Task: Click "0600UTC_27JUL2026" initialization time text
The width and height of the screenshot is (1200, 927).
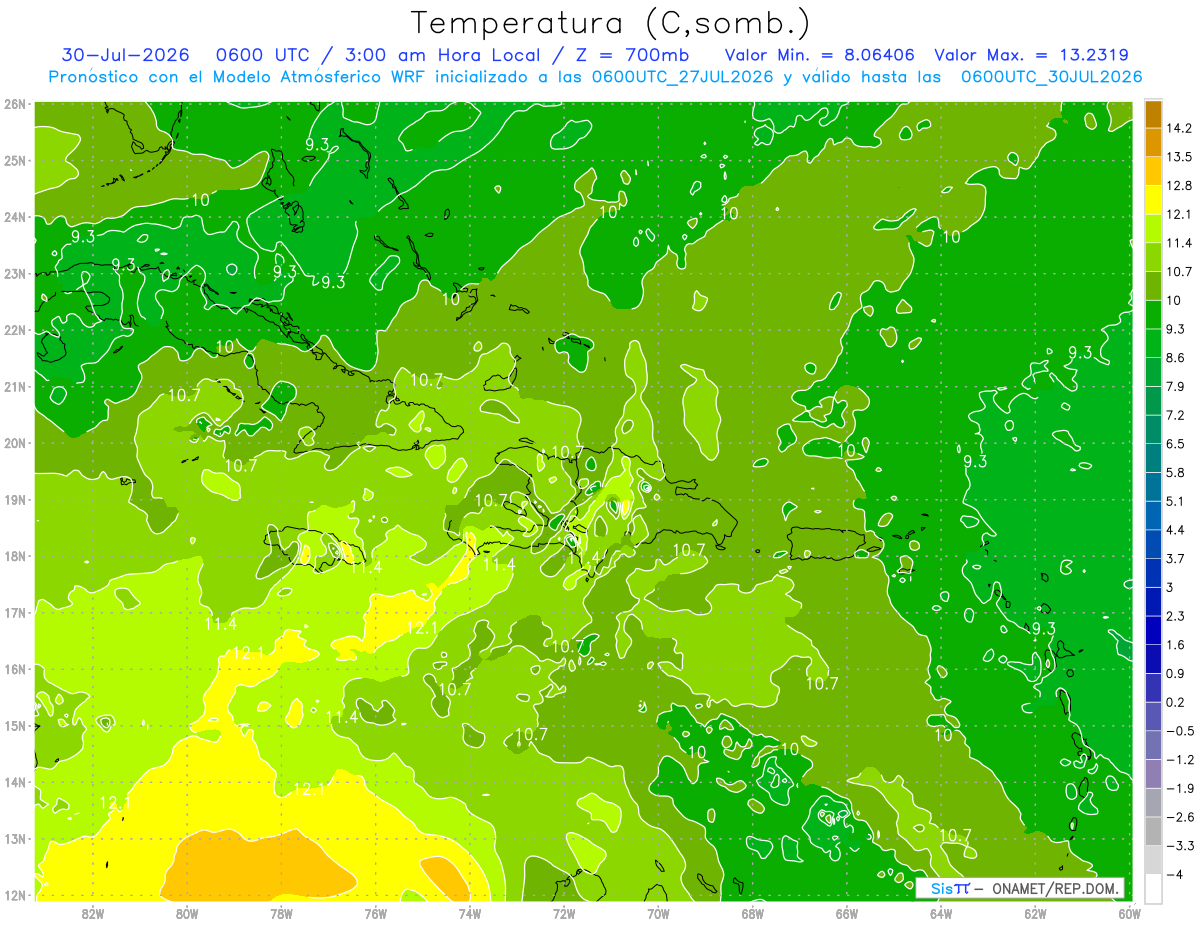Action: pos(683,77)
